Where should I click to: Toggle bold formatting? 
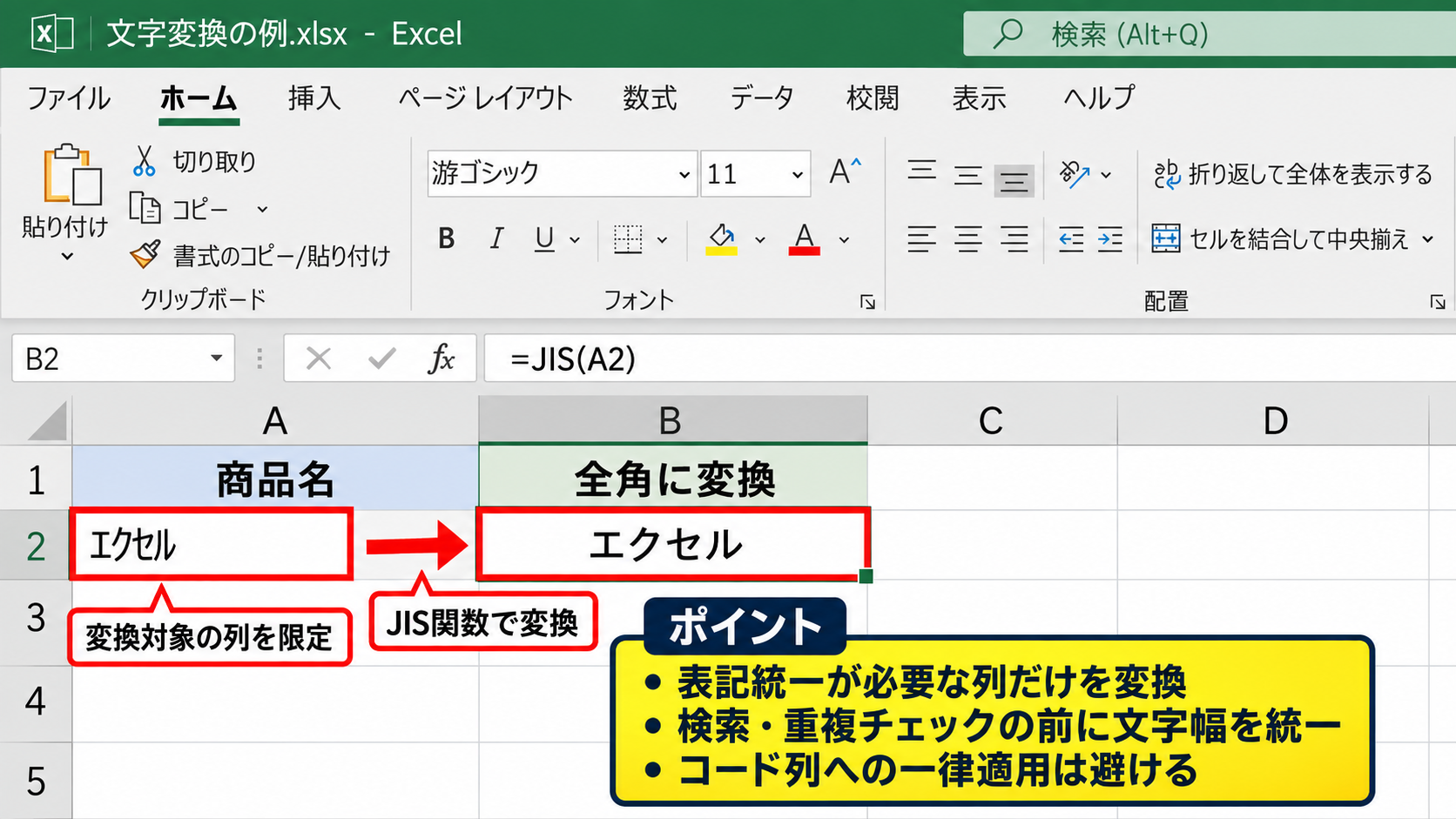[x=447, y=238]
